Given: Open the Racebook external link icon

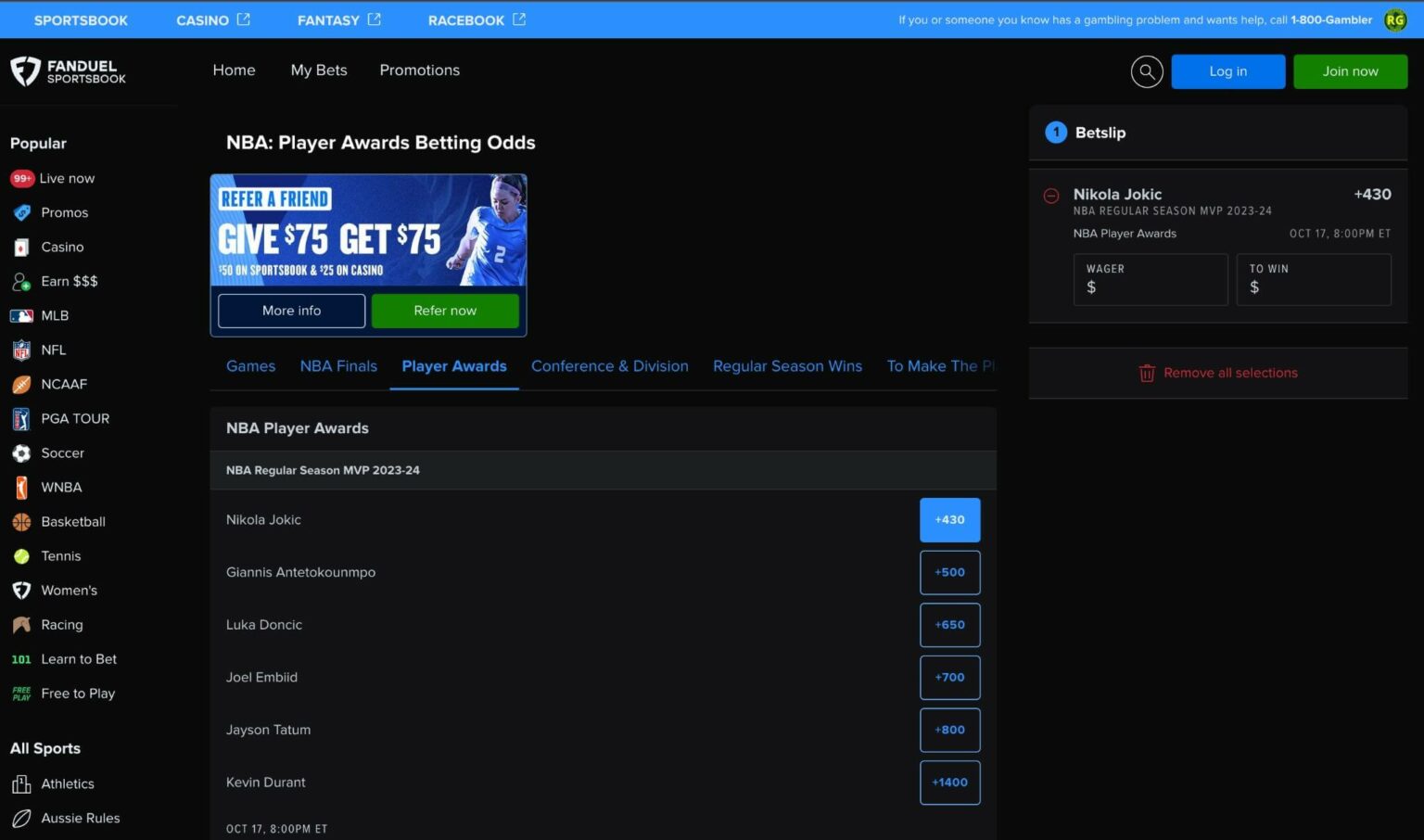Looking at the screenshot, I should (x=519, y=19).
